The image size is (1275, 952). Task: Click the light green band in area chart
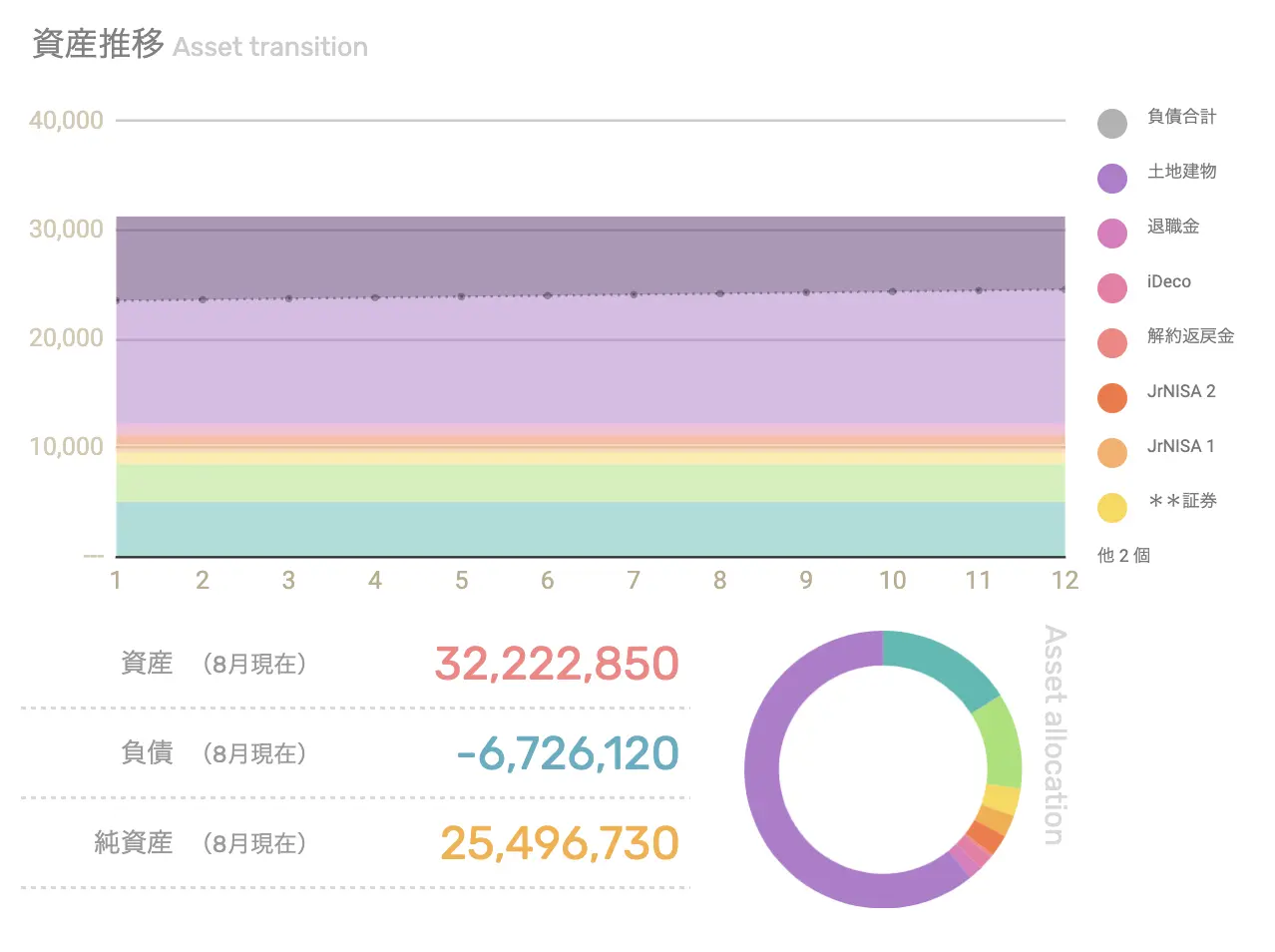click(589, 483)
